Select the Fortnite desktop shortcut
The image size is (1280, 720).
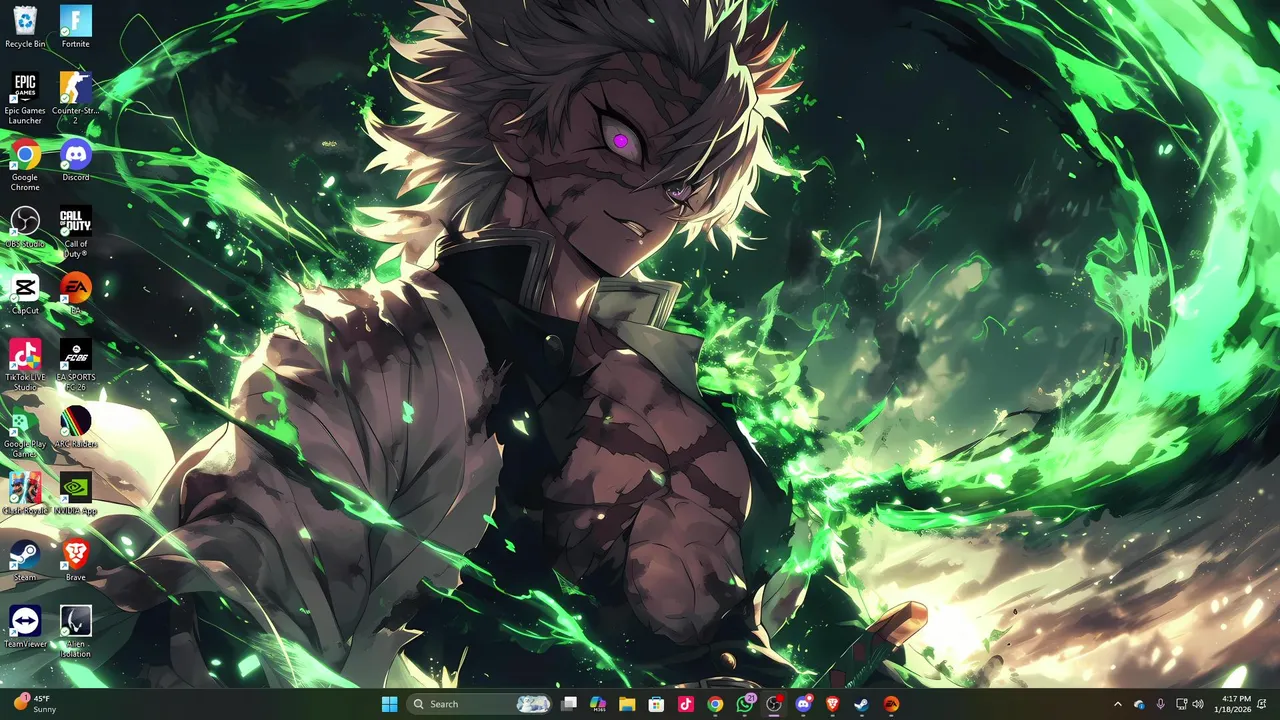(76, 27)
